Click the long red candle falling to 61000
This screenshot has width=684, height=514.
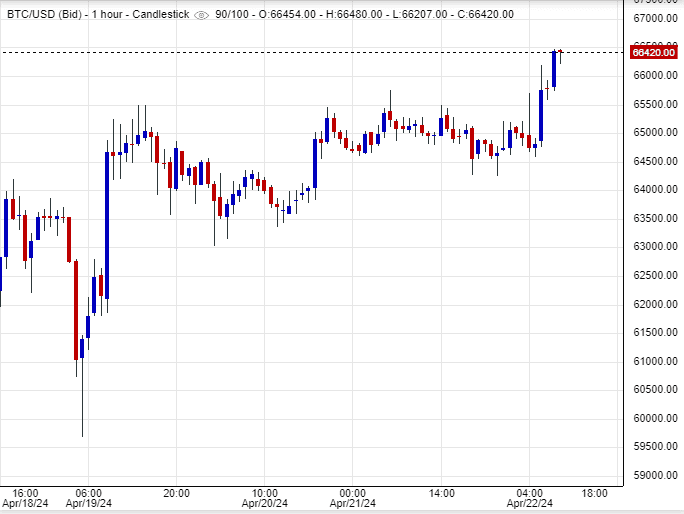(x=76, y=310)
